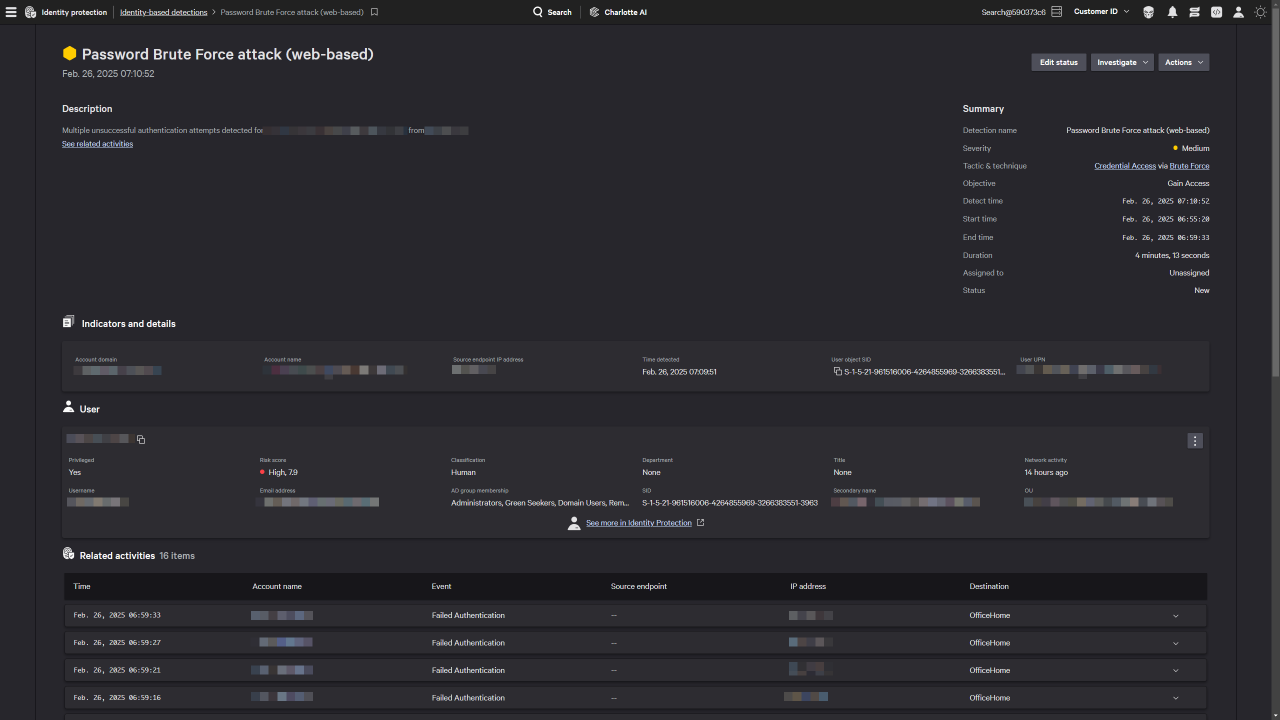Image resolution: width=1280 pixels, height=720 pixels.
Task: Click the Password Brute Force attack heading
Action: coord(227,54)
